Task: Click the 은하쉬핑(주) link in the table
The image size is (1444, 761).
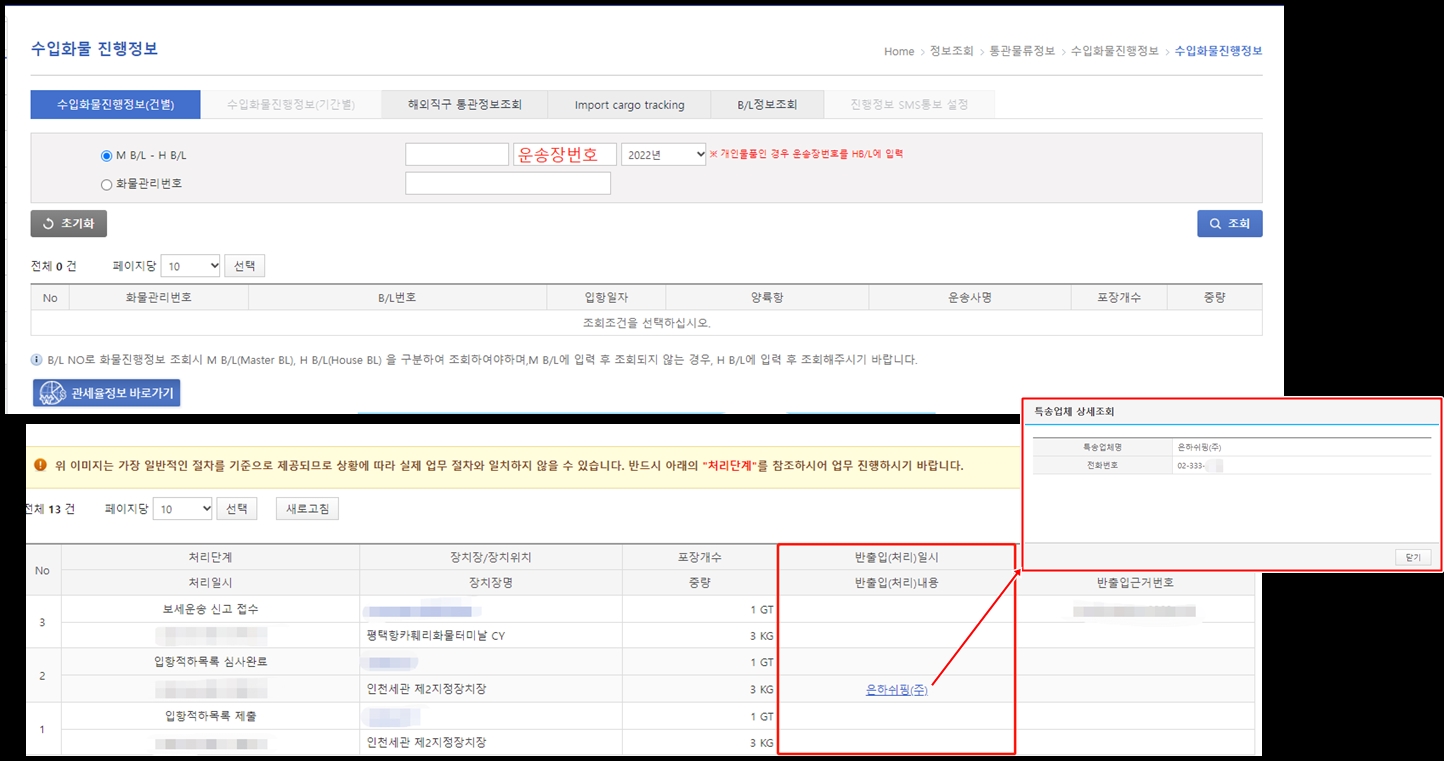Action: click(897, 690)
